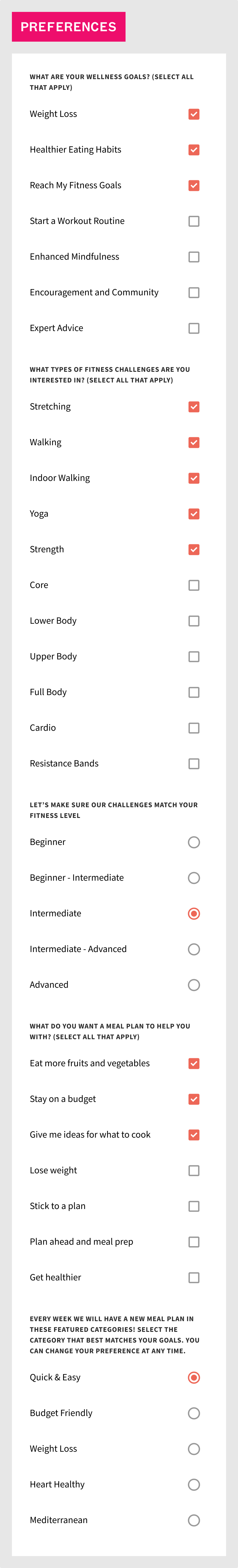
Task: Check the Start a Workout Routine box
Action: (x=194, y=221)
